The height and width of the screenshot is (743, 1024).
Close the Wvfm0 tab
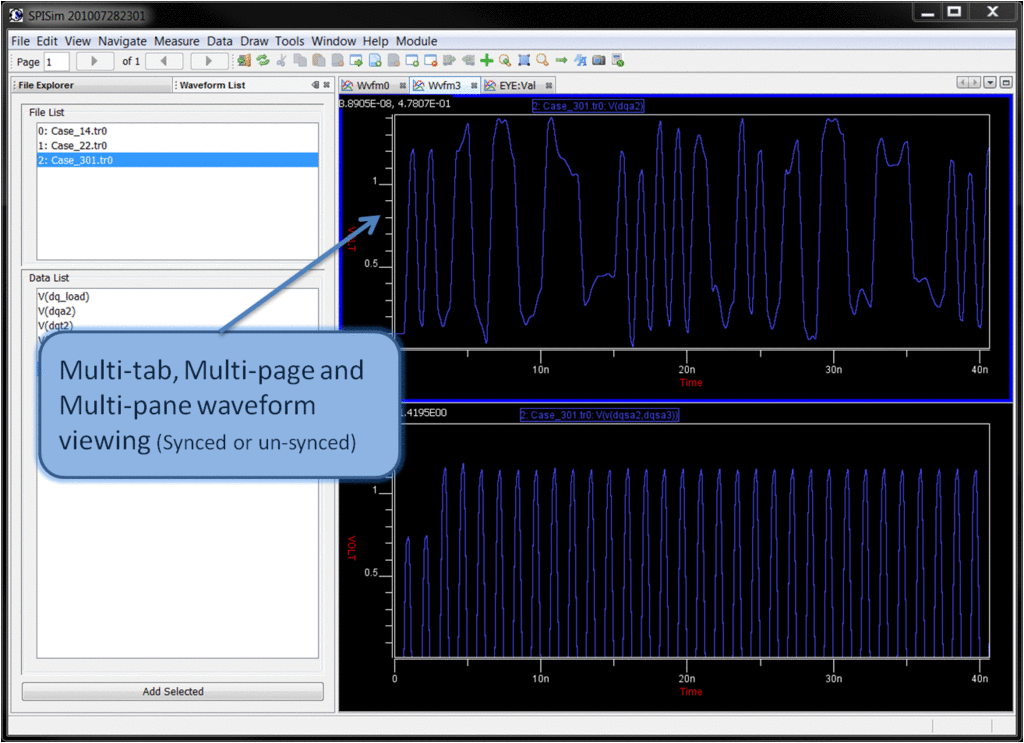403,86
